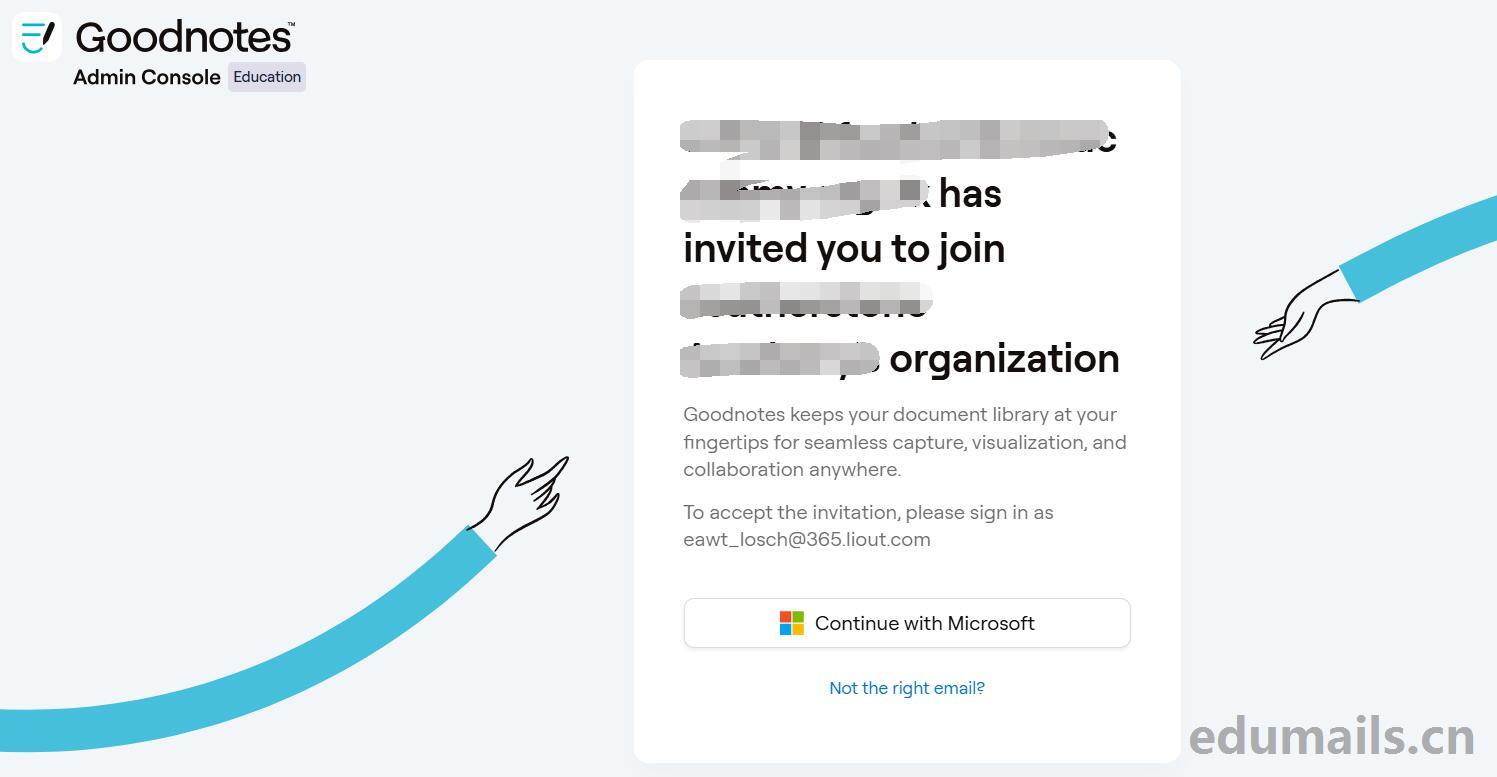Click the Goodnotes description paragraph
This screenshot has height=777, width=1497.
tap(905, 442)
